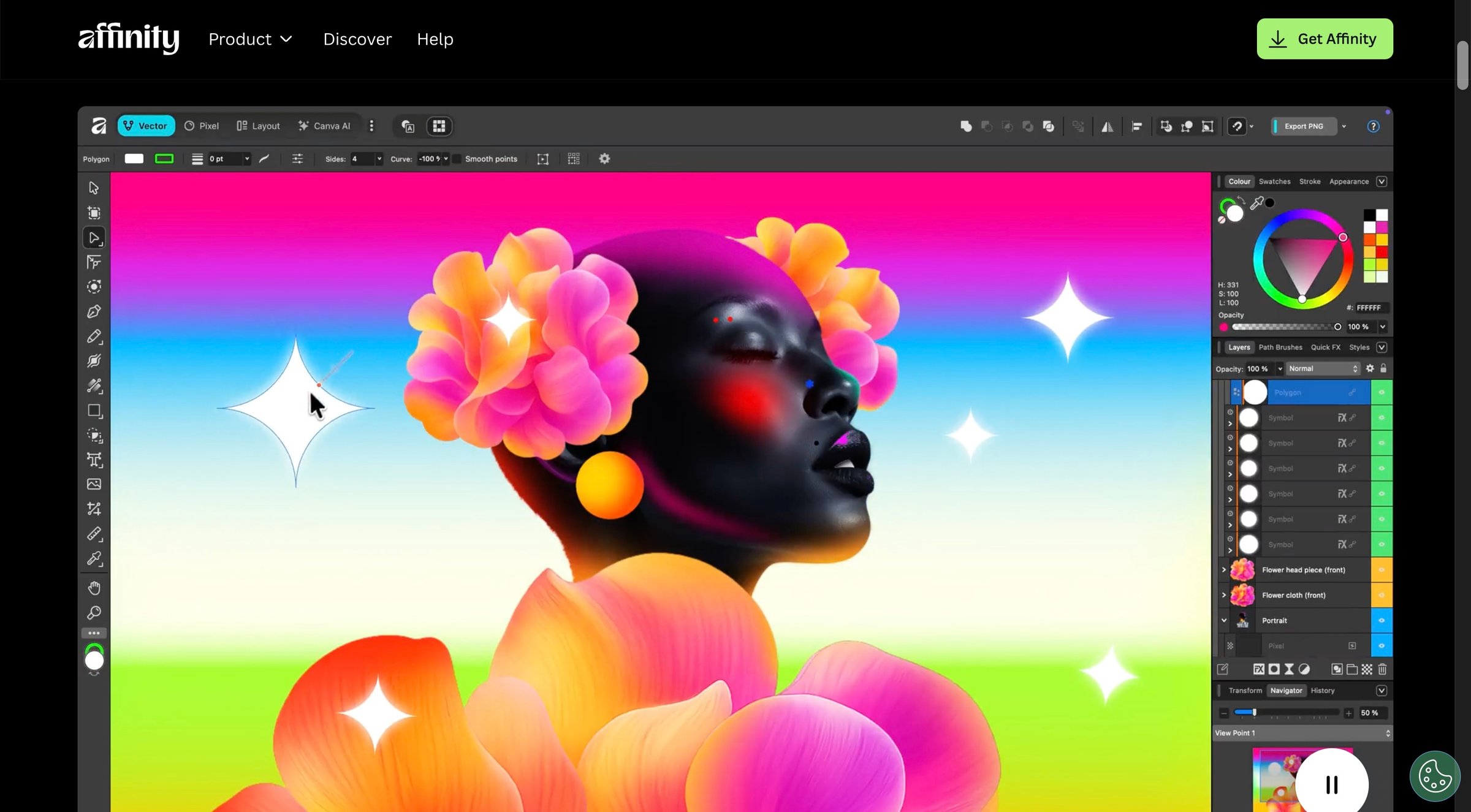Click the help question mark icon
Image resolution: width=1471 pixels, height=812 pixels.
[1373, 126]
